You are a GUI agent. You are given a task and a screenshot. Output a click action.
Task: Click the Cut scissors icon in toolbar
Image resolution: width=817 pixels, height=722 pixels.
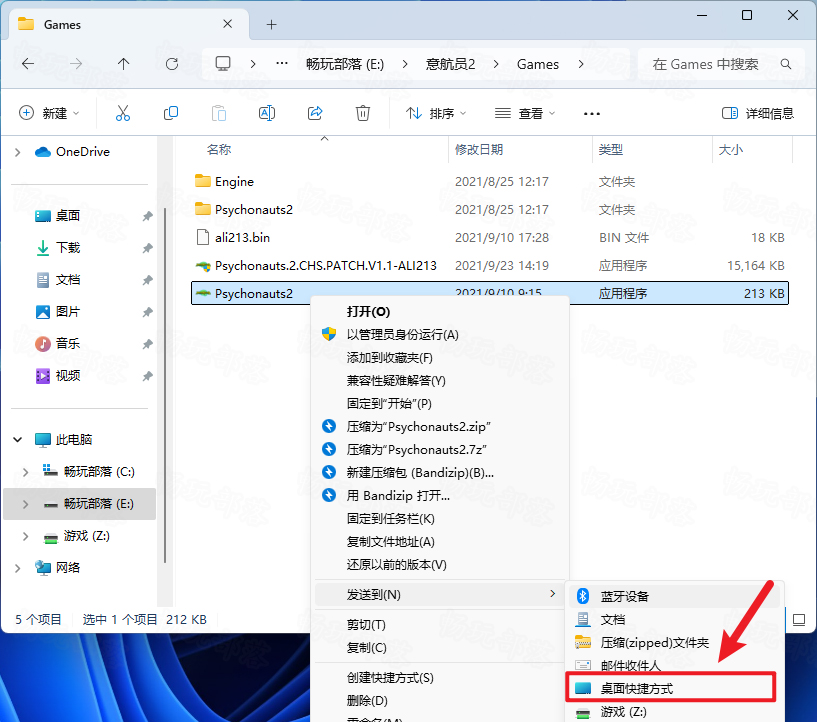[122, 113]
